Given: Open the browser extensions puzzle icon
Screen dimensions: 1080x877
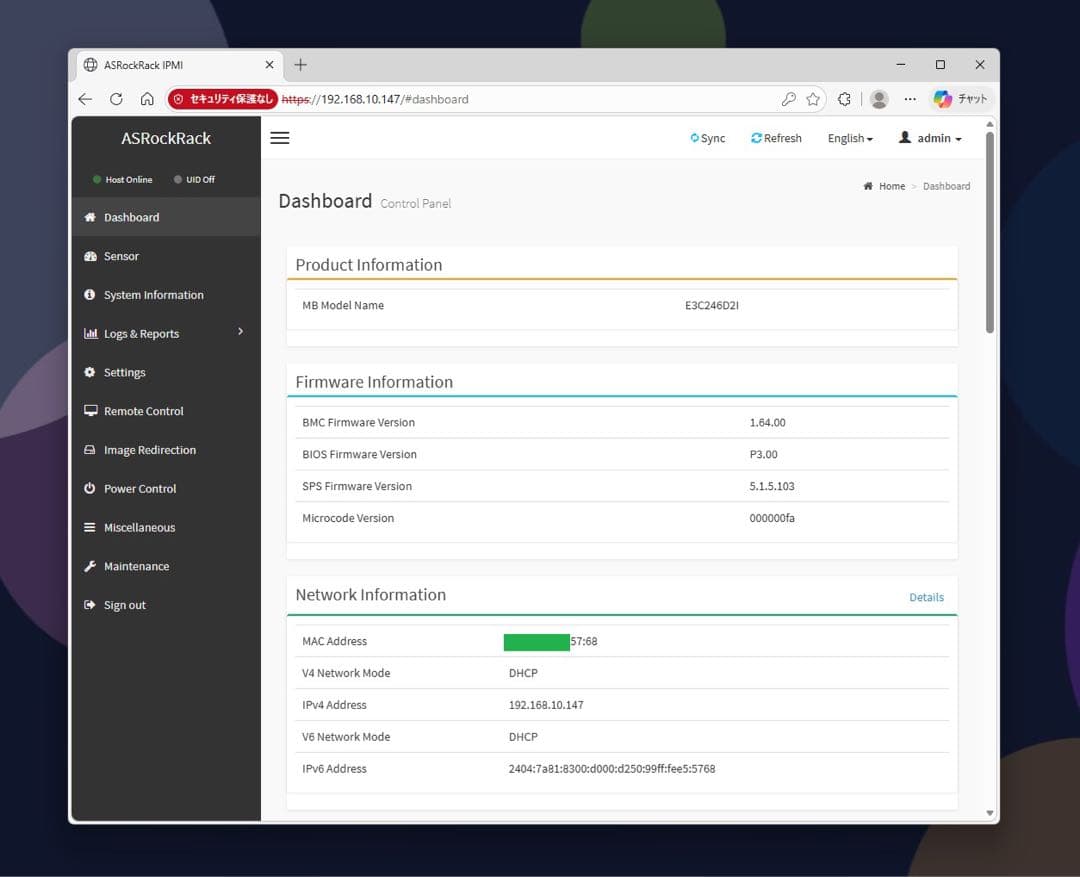Looking at the screenshot, I should pyautogui.click(x=844, y=99).
